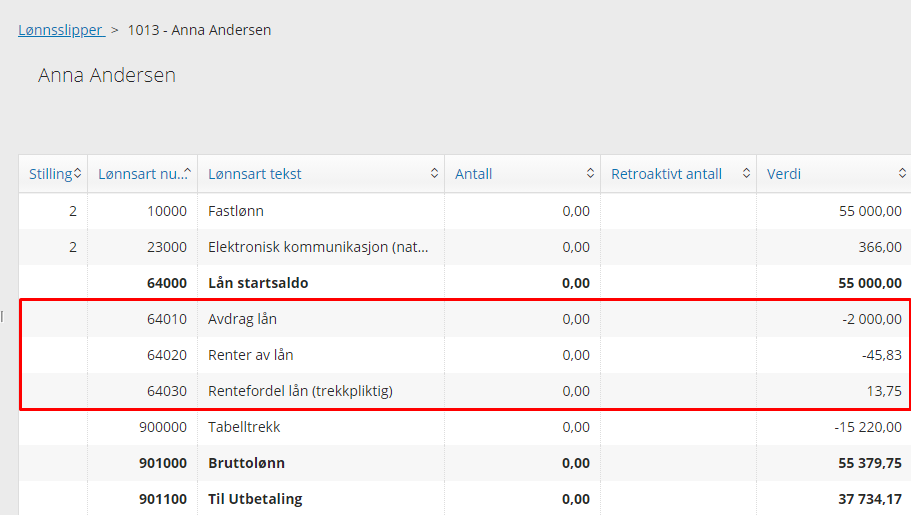Select the Fastlønn row text

236,211
